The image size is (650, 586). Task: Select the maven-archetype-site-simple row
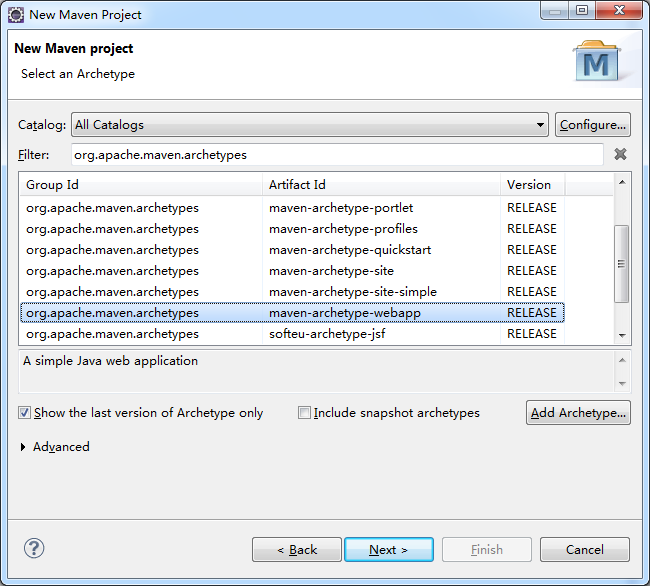click(x=292, y=292)
